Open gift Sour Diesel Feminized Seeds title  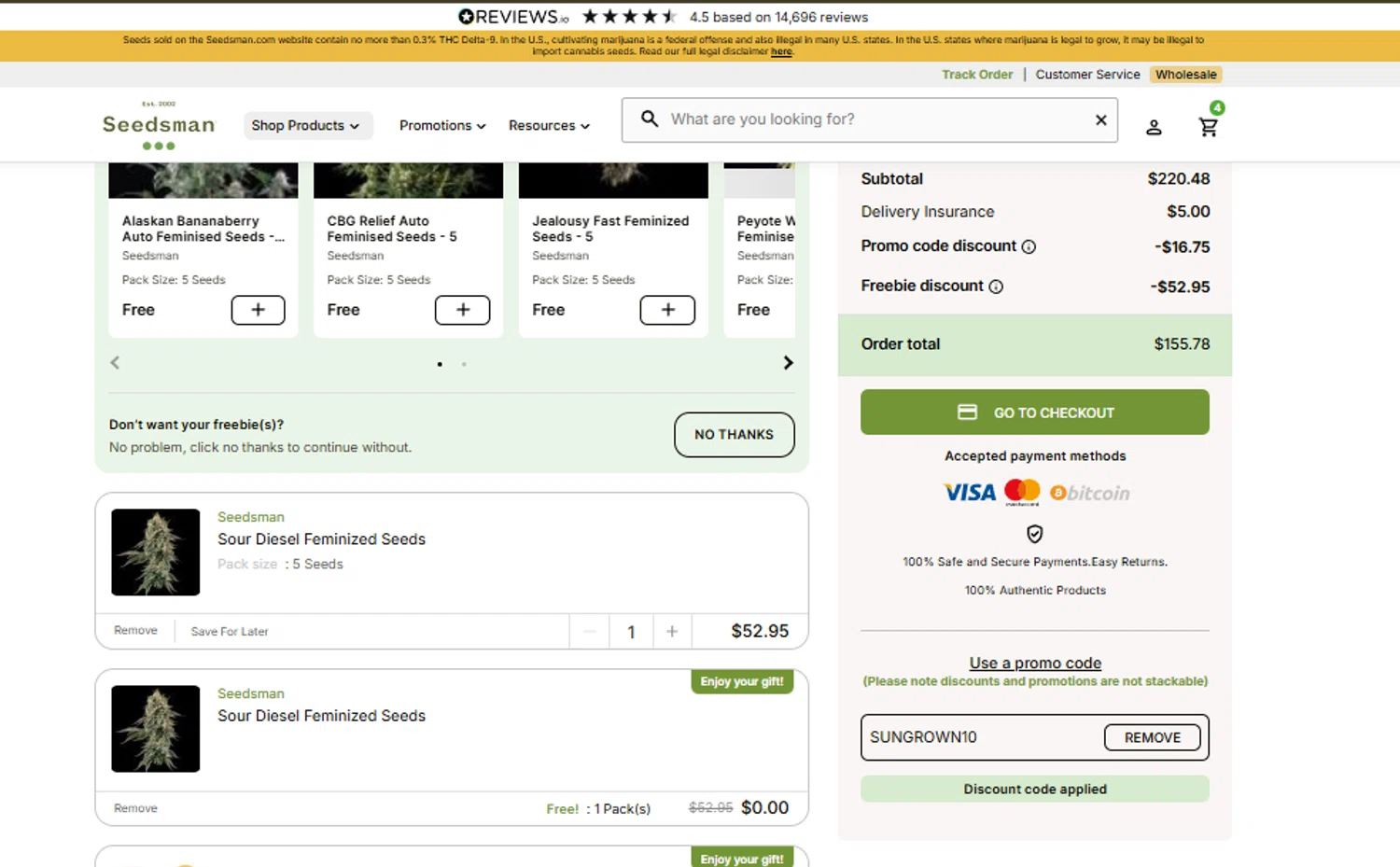coord(321,716)
